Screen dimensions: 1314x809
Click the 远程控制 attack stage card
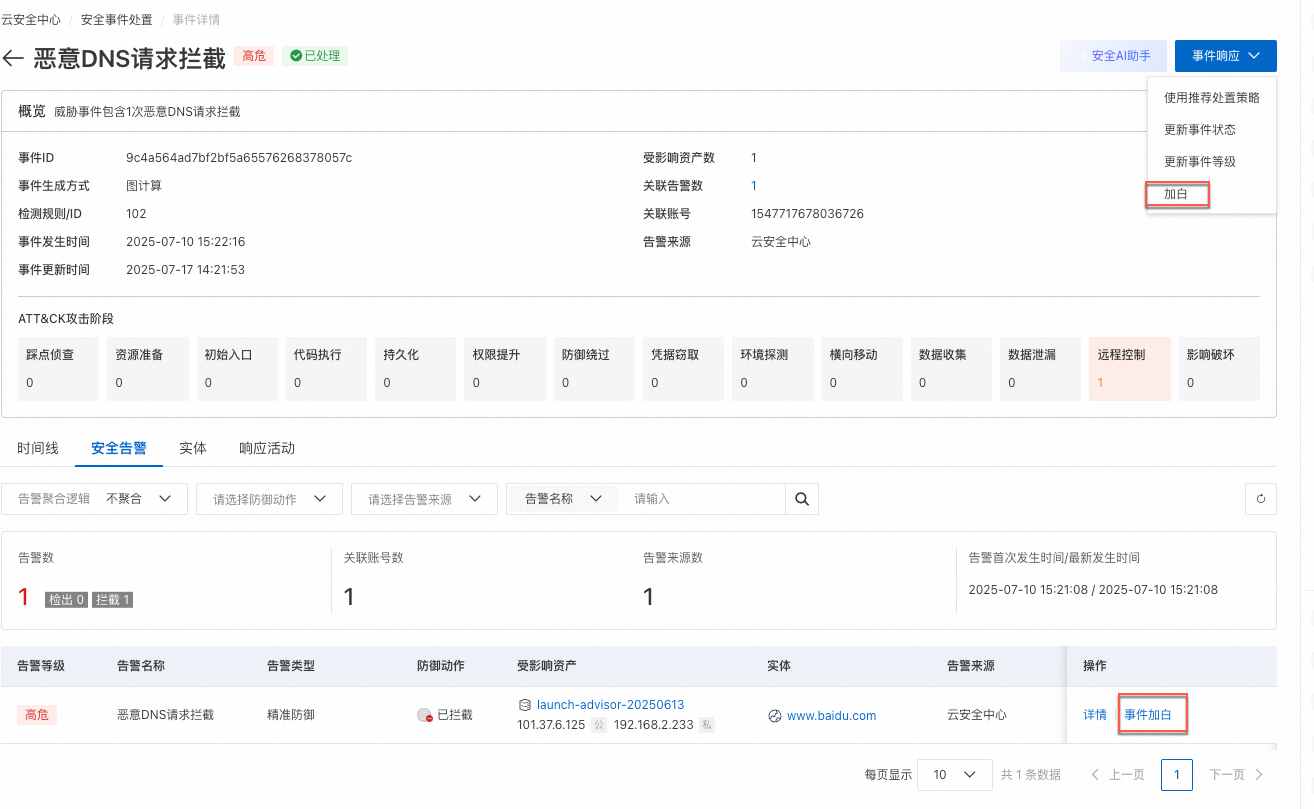pos(1130,369)
